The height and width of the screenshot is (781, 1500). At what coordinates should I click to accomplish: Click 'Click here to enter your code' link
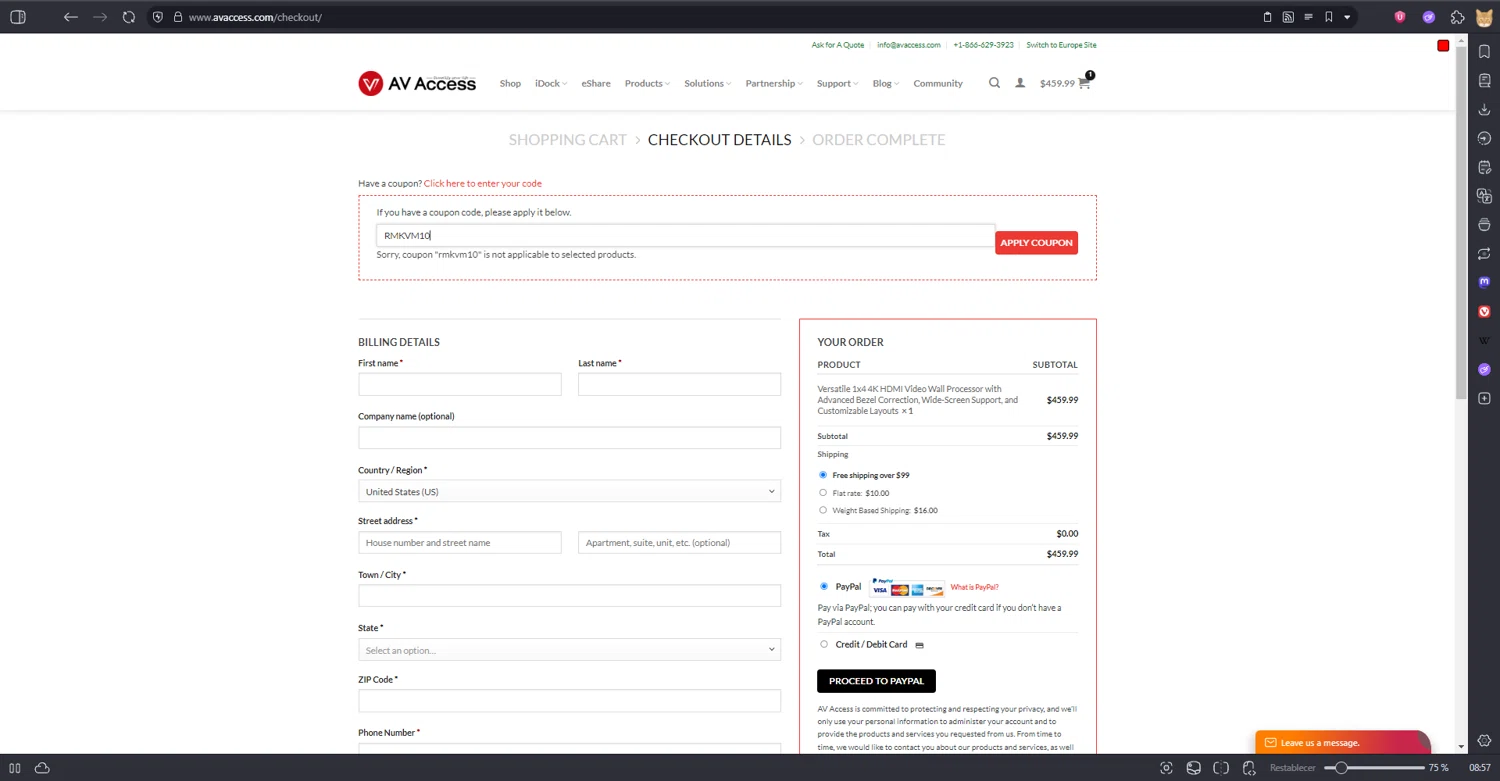pyautogui.click(x=483, y=183)
